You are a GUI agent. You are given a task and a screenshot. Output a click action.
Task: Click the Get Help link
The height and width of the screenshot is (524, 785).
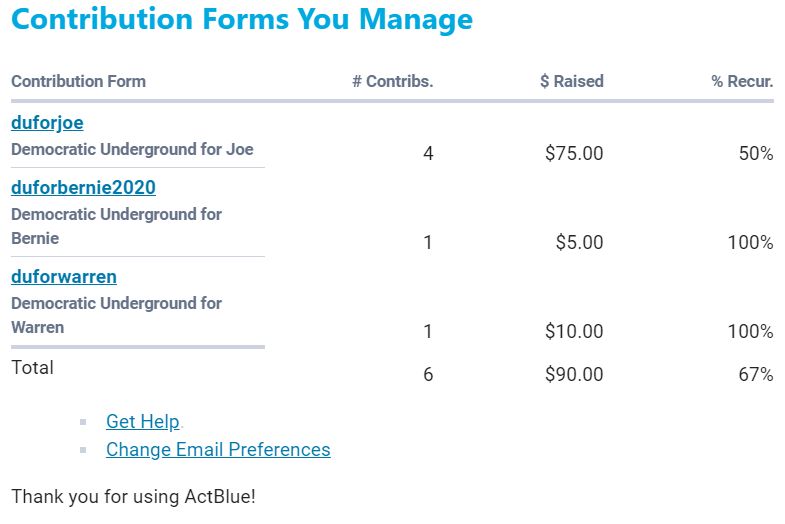click(x=142, y=422)
